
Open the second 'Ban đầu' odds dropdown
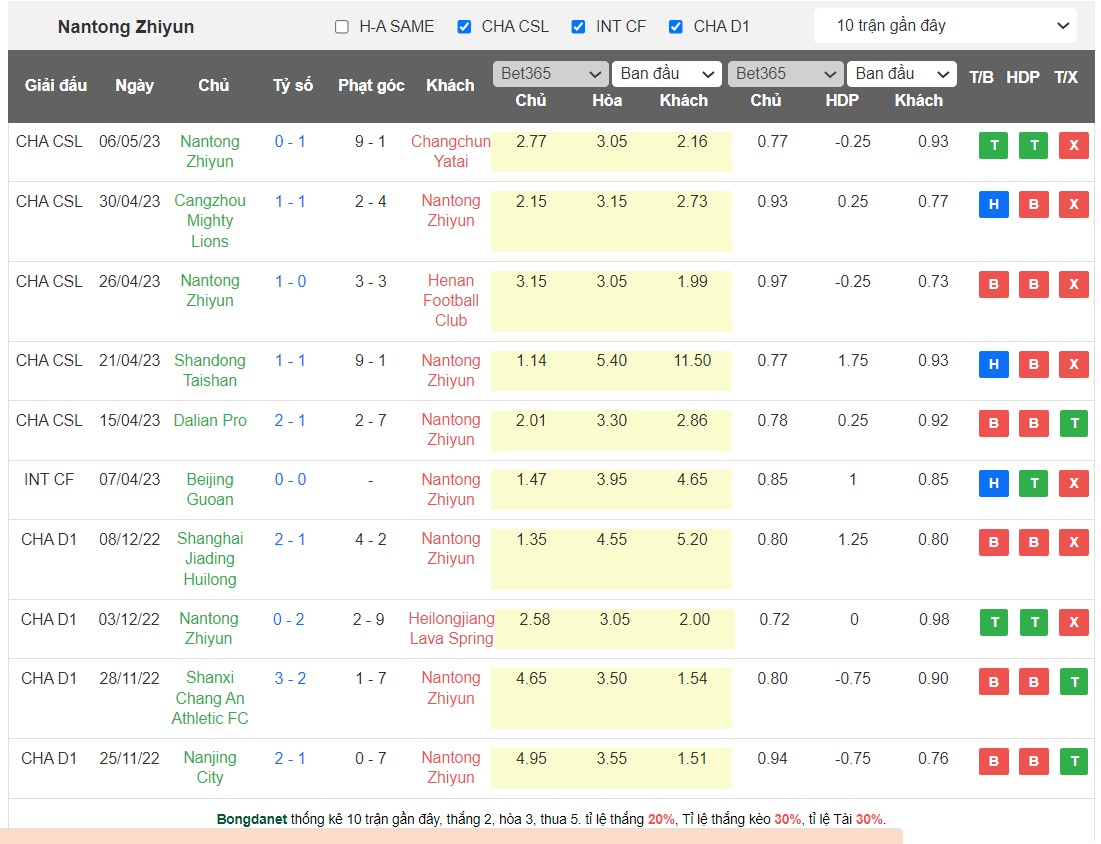point(902,74)
